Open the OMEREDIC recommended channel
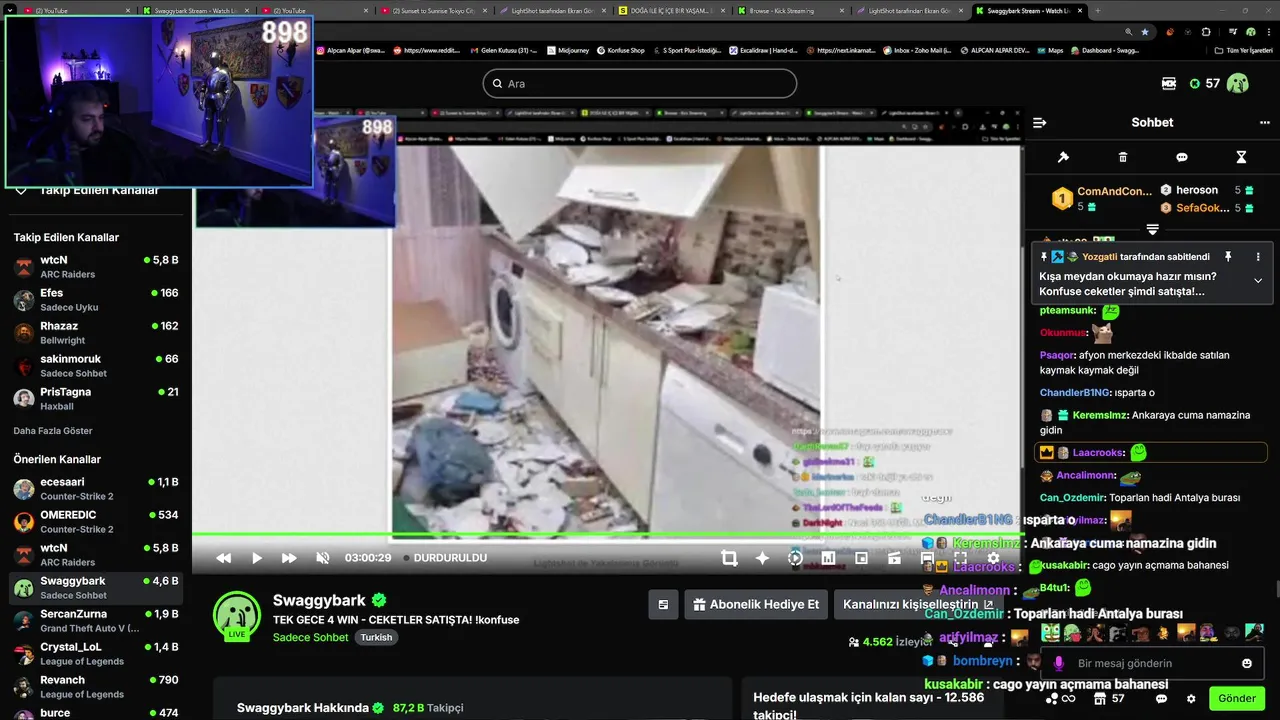The image size is (1280, 720). tap(96, 522)
